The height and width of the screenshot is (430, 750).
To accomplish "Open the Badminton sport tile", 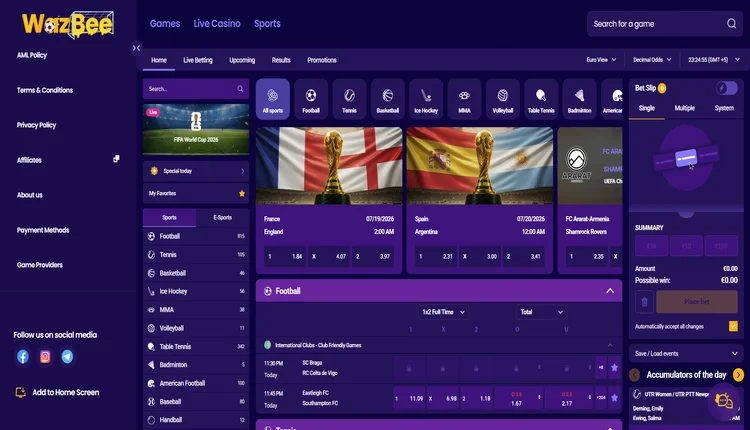I will click(579, 99).
